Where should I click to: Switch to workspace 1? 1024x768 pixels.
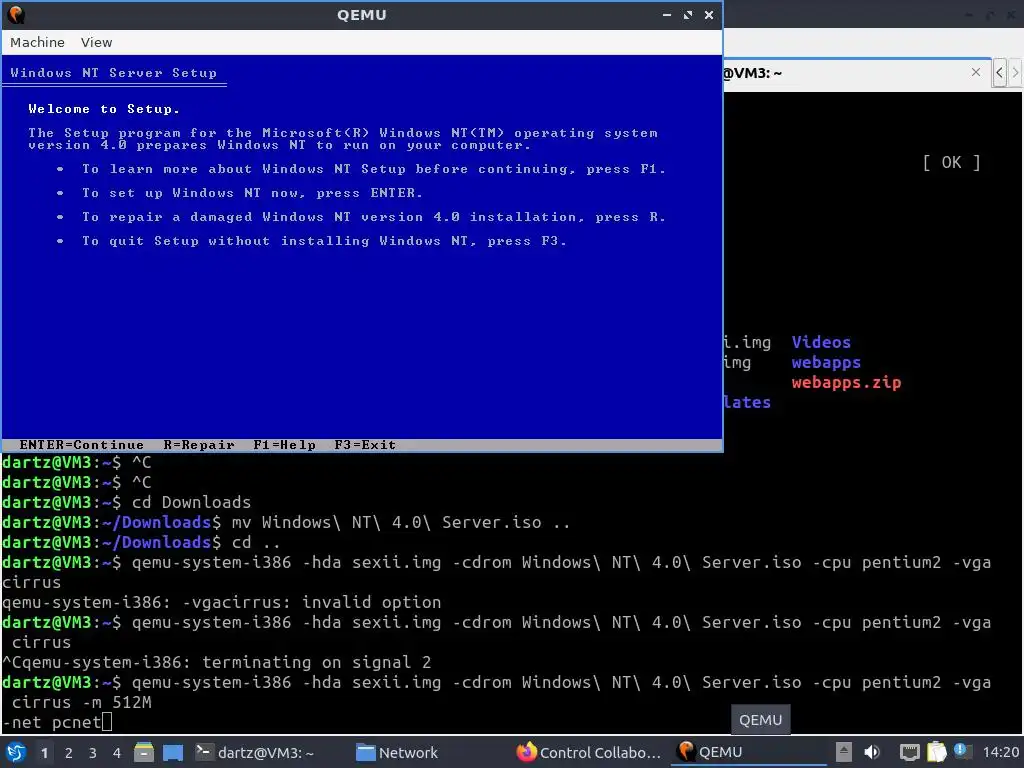click(44, 753)
